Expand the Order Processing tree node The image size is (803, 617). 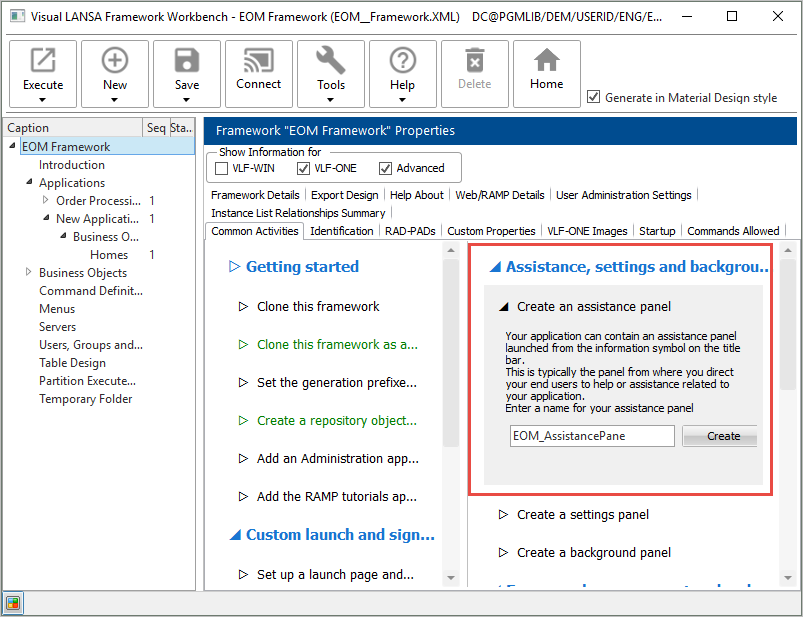(x=46, y=200)
